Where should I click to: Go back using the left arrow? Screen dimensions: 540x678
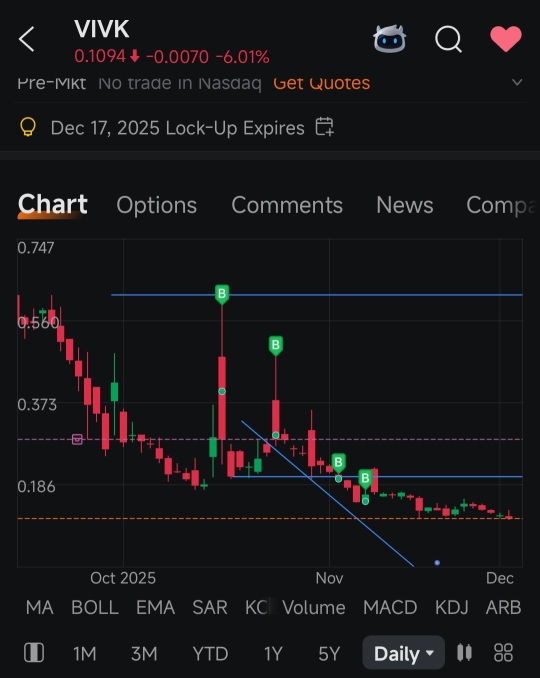[x=26, y=39]
